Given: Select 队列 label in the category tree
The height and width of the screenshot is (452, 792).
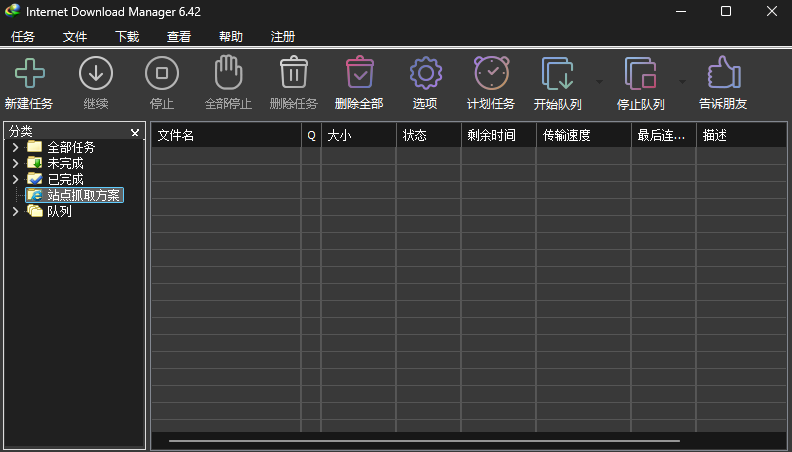Looking at the screenshot, I should 59,211.
